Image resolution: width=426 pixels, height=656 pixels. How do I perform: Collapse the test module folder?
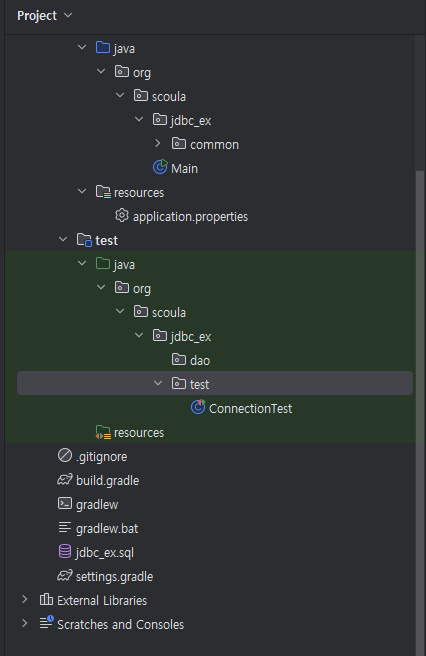tap(63, 240)
